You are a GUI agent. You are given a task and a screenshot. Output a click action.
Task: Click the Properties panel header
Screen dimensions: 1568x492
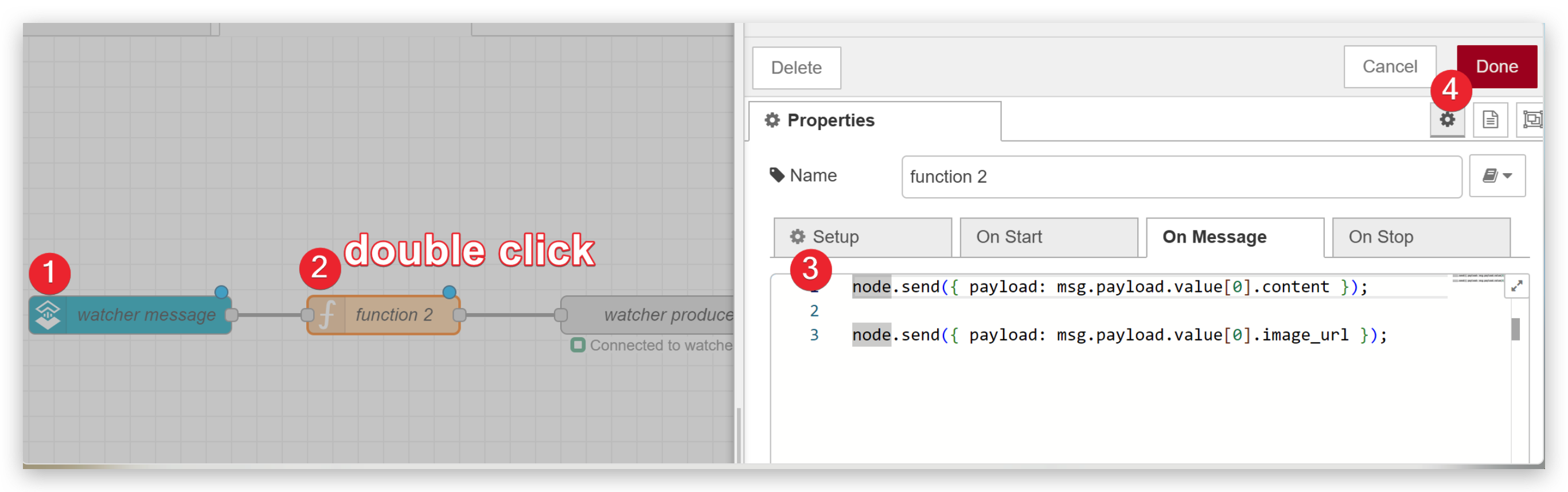pos(875,120)
